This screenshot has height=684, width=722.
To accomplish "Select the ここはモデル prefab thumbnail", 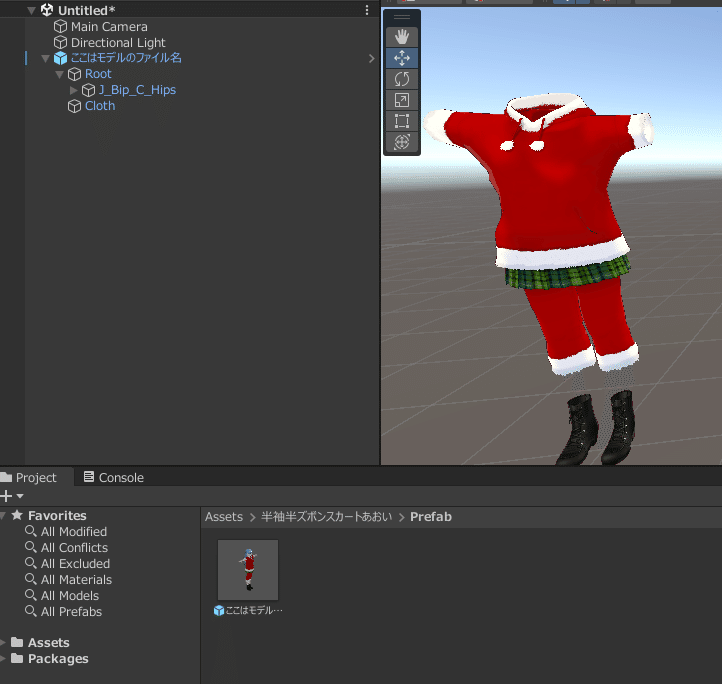I will (x=248, y=570).
